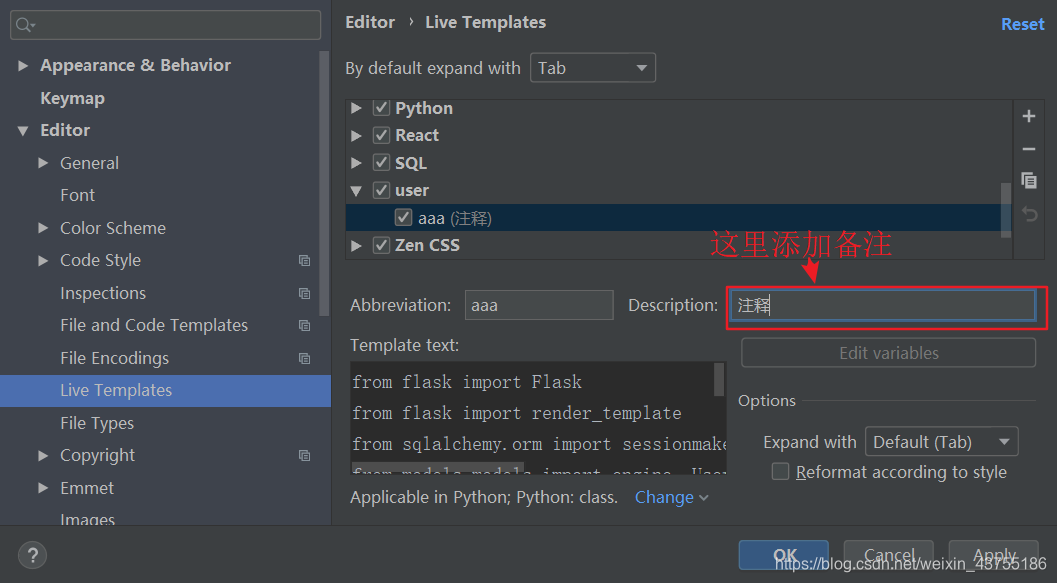1057x583 pixels.
Task: Click the Editor breadcrumb
Action: click(370, 22)
